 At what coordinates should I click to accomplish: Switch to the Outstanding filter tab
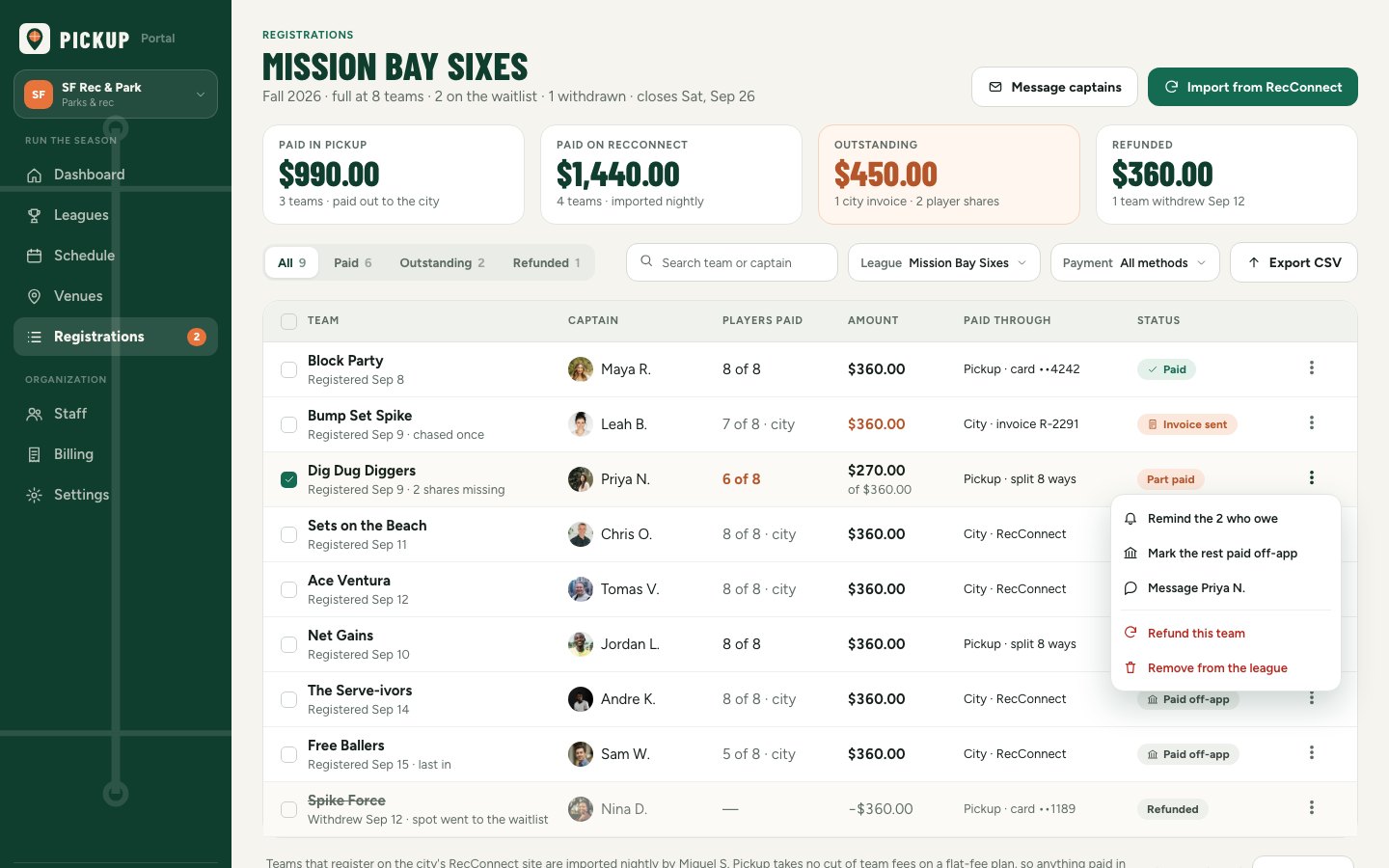tap(442, 262)
